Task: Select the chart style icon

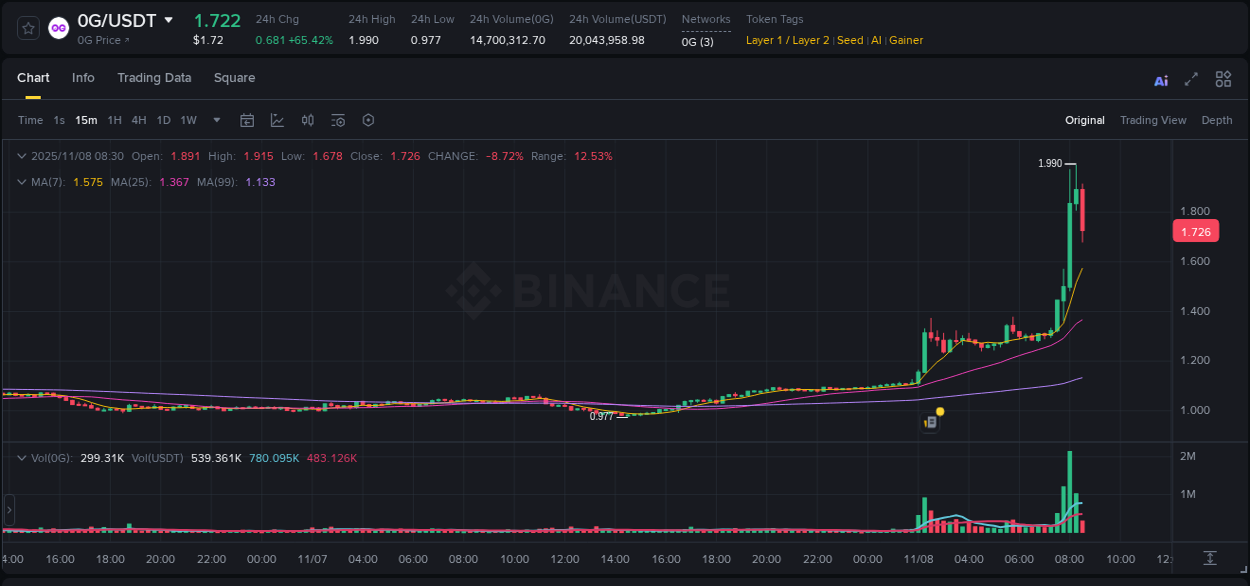Action: tap(277, 120)
